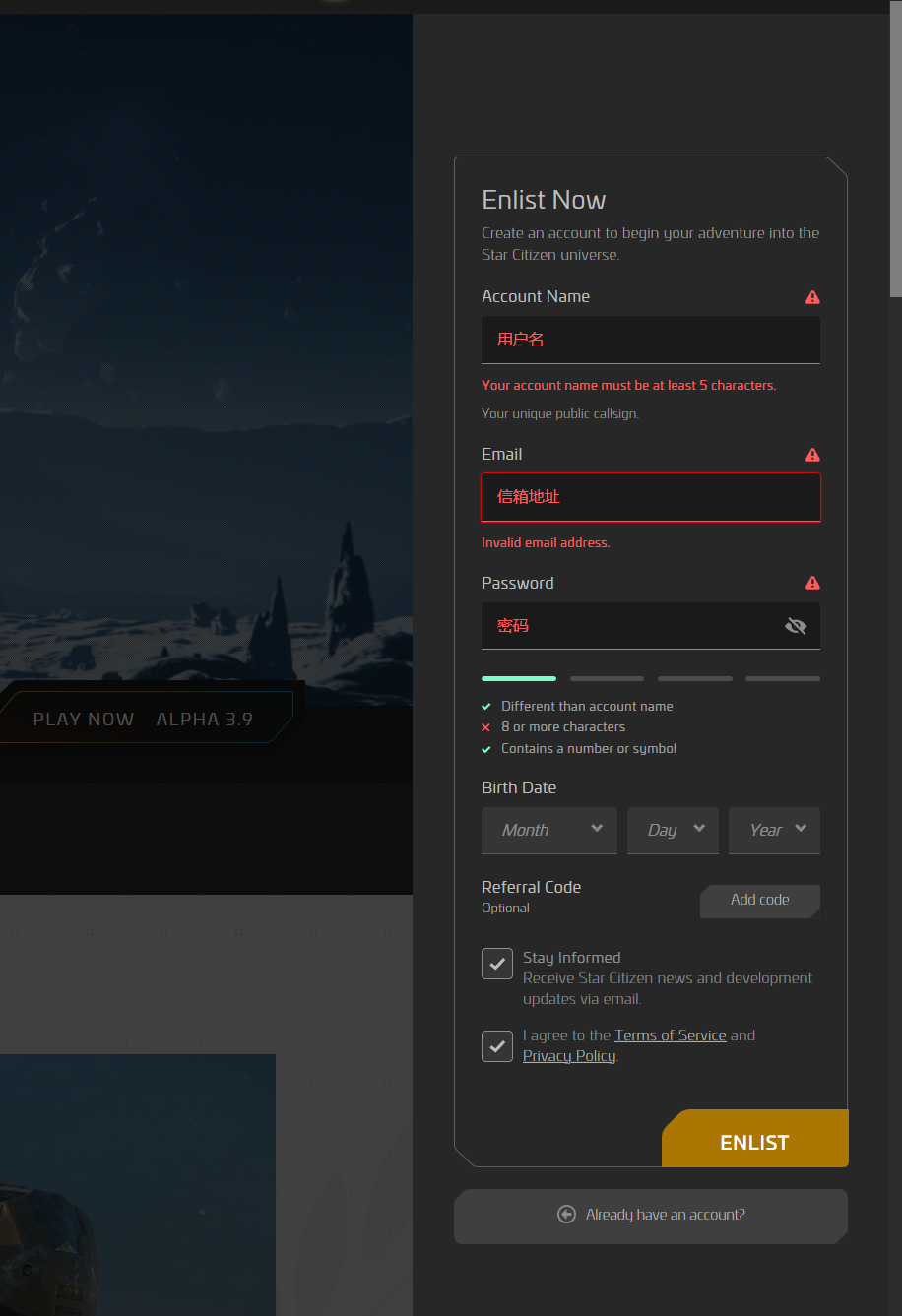Click 'Your unique public callsign.' hint
This screenshot has width=902, height=1316.
pyautogui.click(x=560, y=414)
